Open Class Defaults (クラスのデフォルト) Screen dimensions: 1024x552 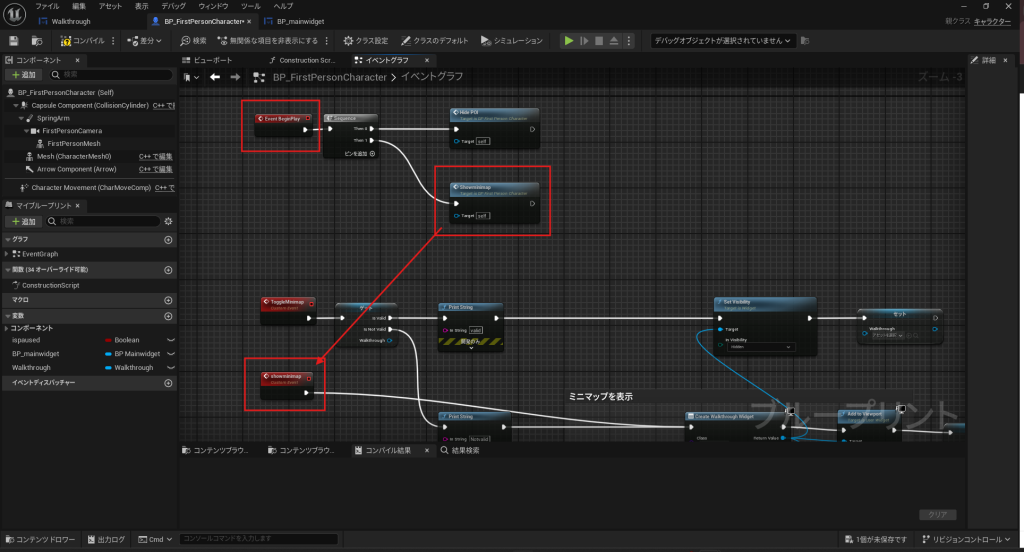tap(435, 41)
